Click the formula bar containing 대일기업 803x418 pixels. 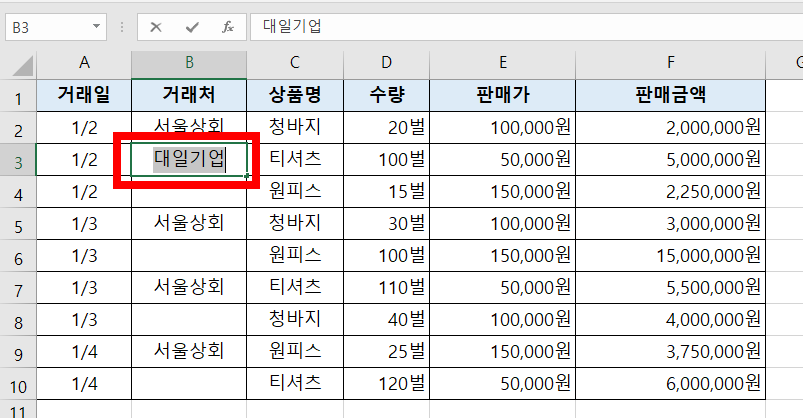526,27
